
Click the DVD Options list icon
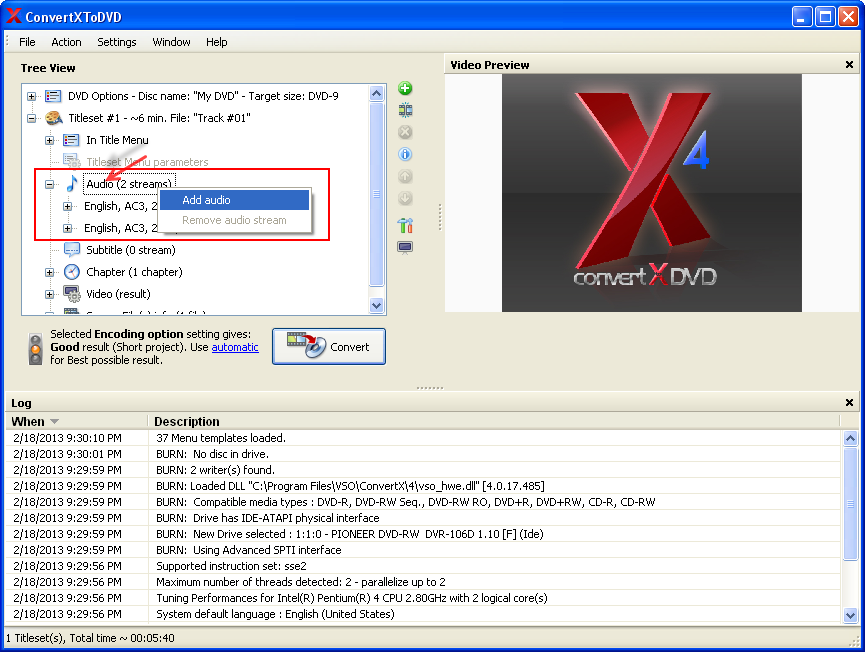53,96
